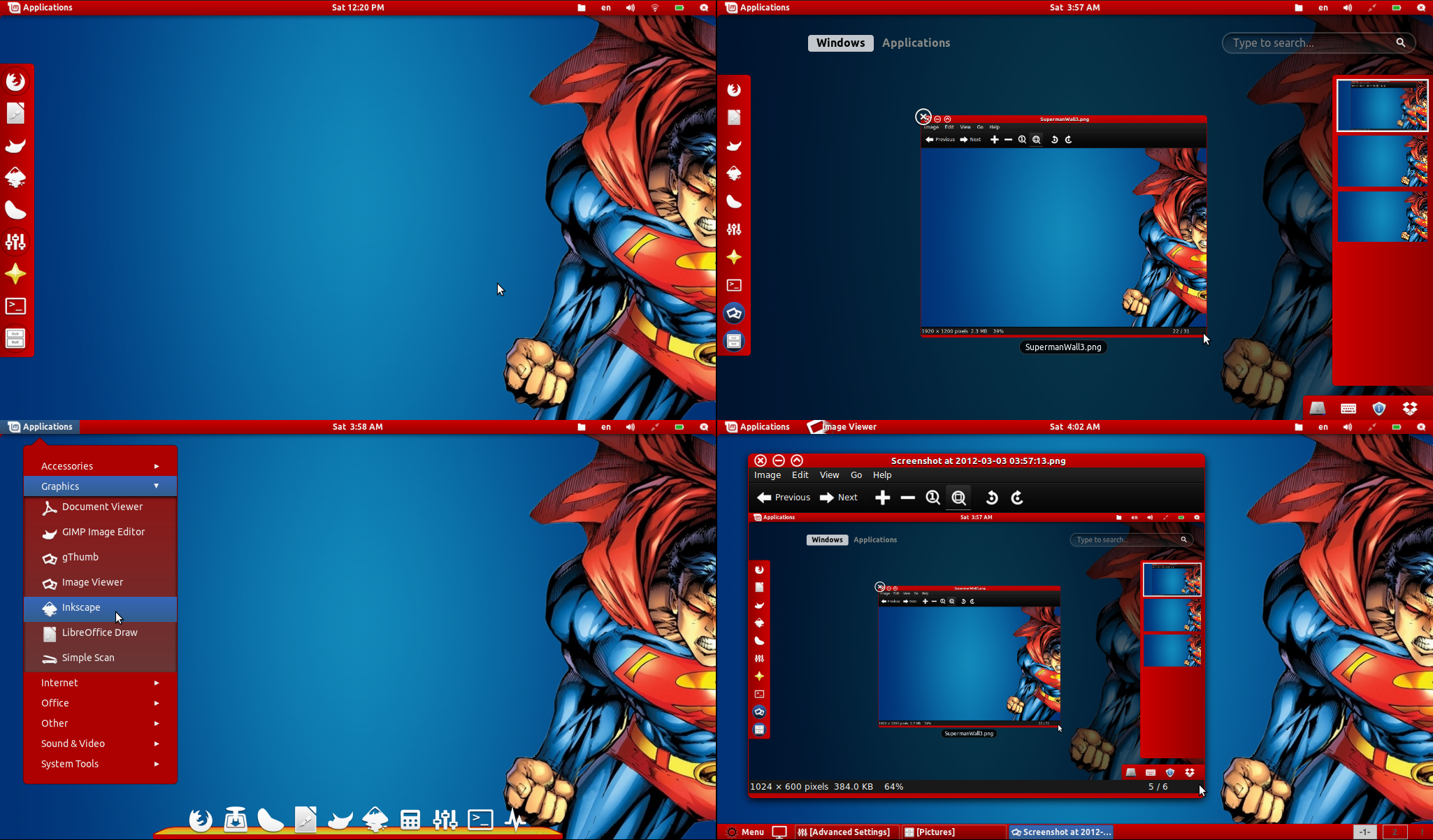
Task: Open Simple Scan from the Graphics menu
Action: (100, 658)
